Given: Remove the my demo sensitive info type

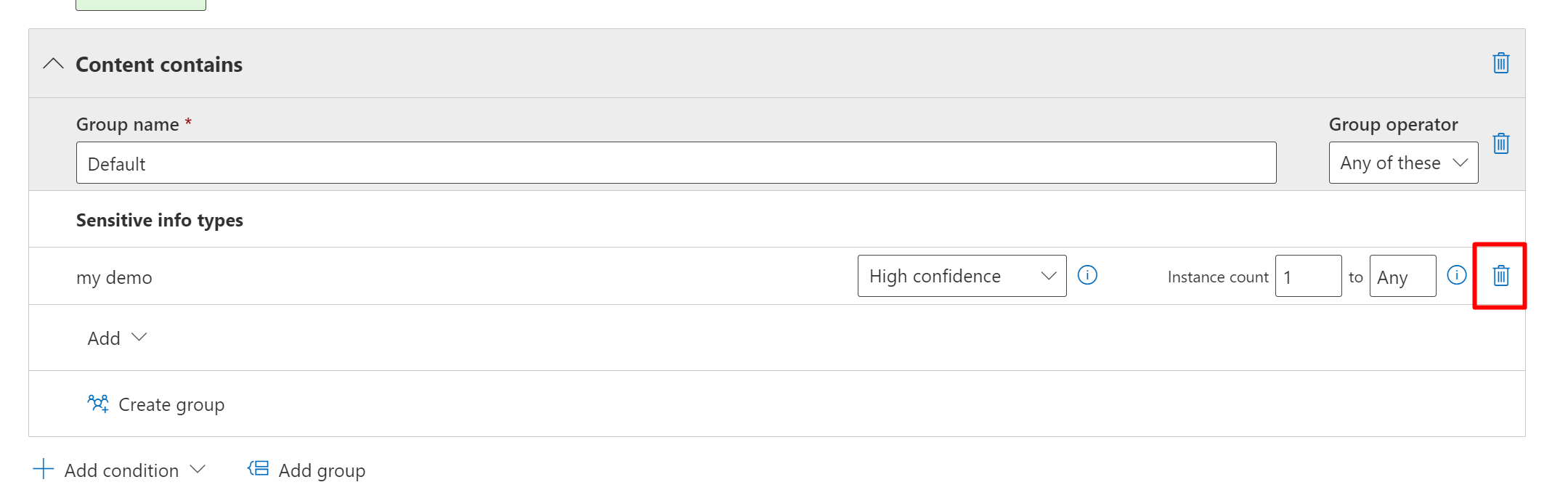Looking at the screenshot, I should tap(1500, 276).
